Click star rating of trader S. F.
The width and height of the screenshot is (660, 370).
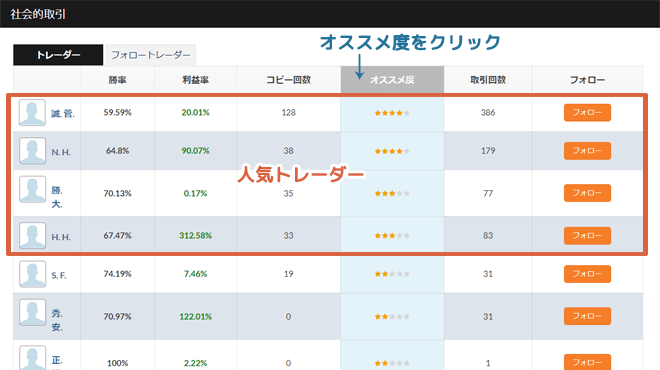click(x=392, y=274)
